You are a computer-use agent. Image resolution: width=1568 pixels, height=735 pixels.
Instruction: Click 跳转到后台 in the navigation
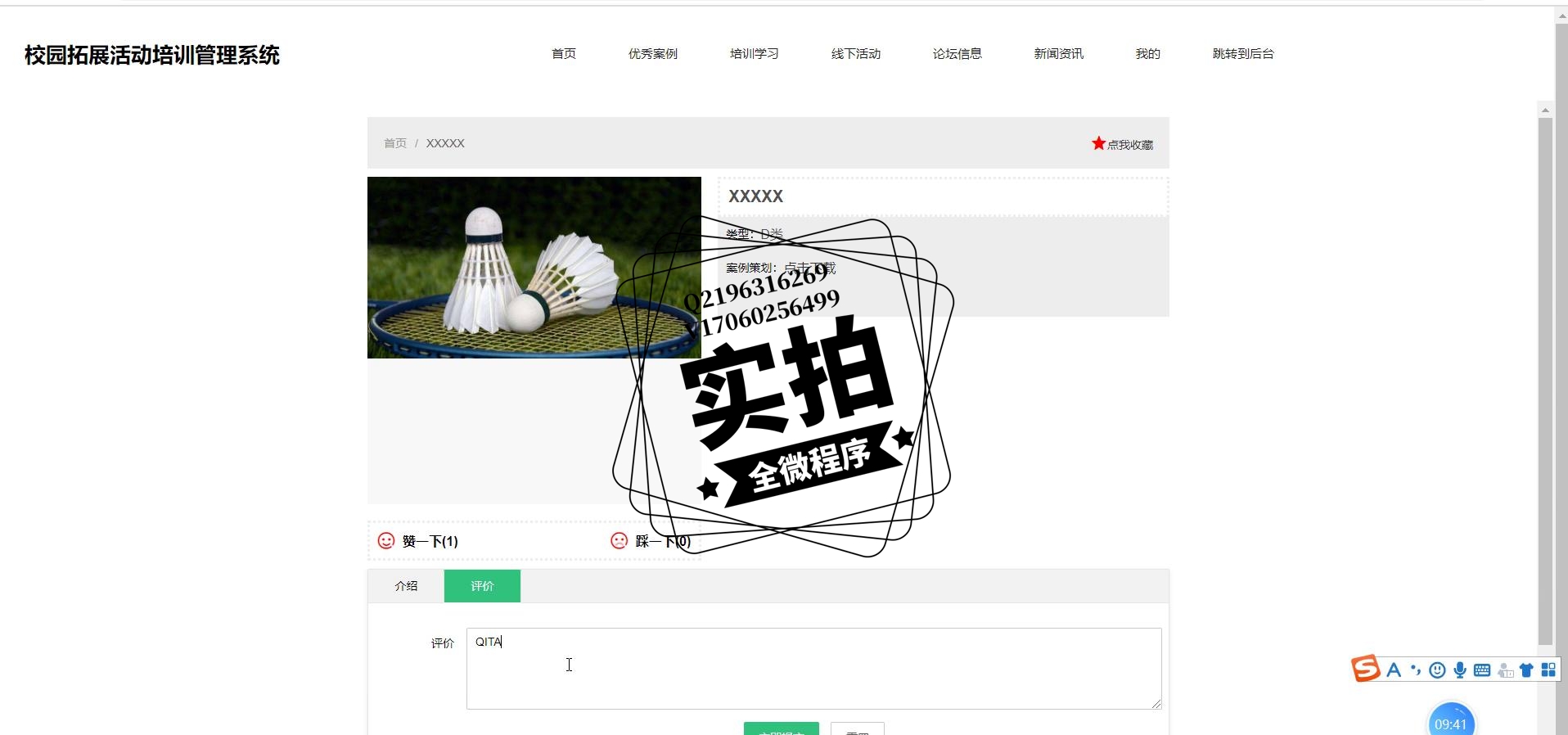[x=1243, y=54]
